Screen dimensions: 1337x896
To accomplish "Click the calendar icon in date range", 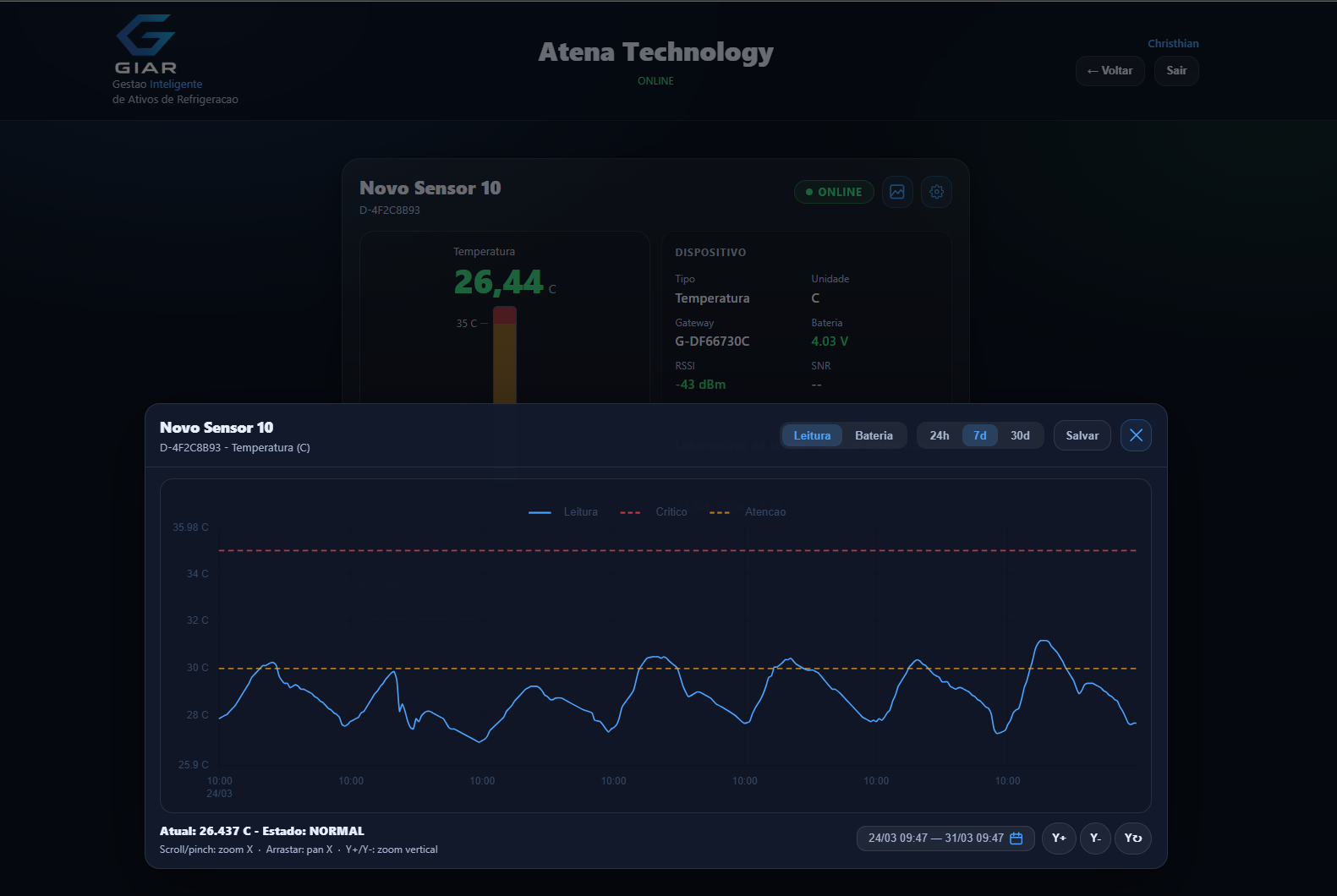I will tap(1016, 839).
